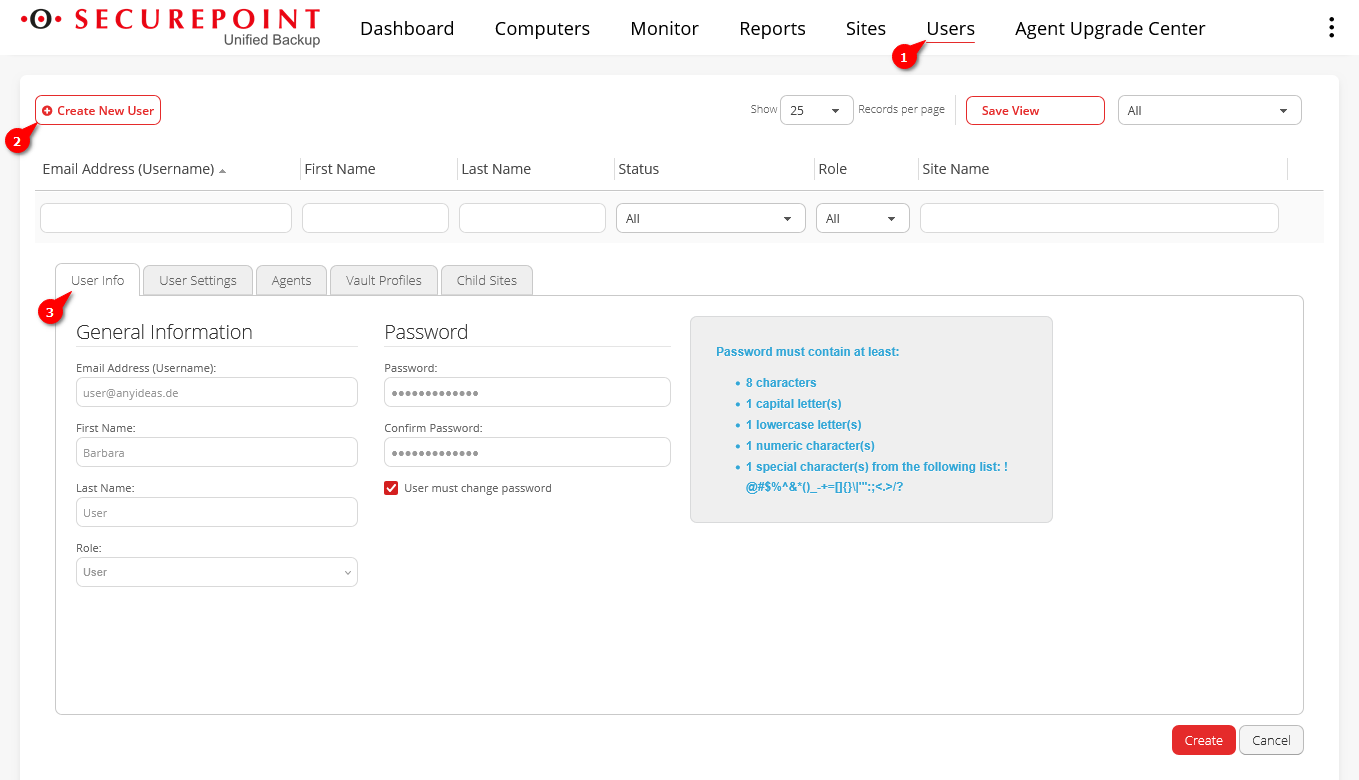Screen dimensions: 1359x780
Task: Click the Save View button
Action: click(x=1034, y=111)
